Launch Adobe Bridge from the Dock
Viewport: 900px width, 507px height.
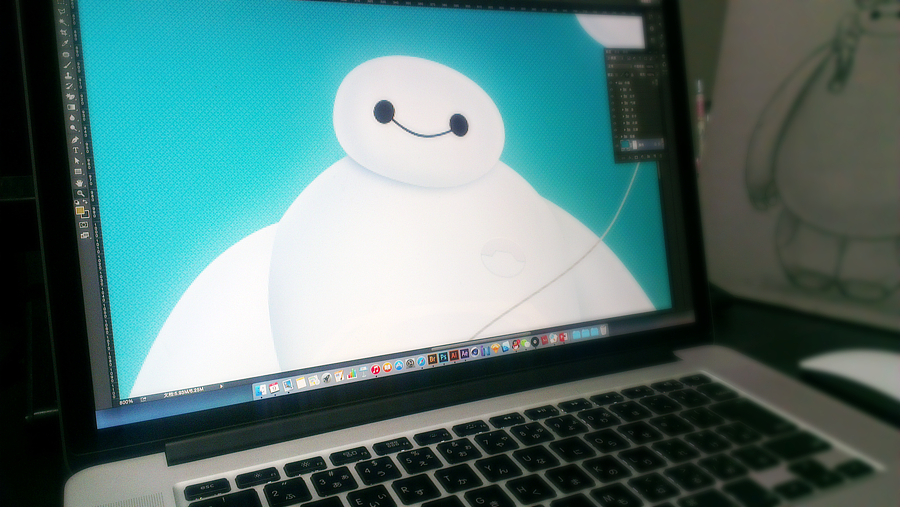coord(432,359)
